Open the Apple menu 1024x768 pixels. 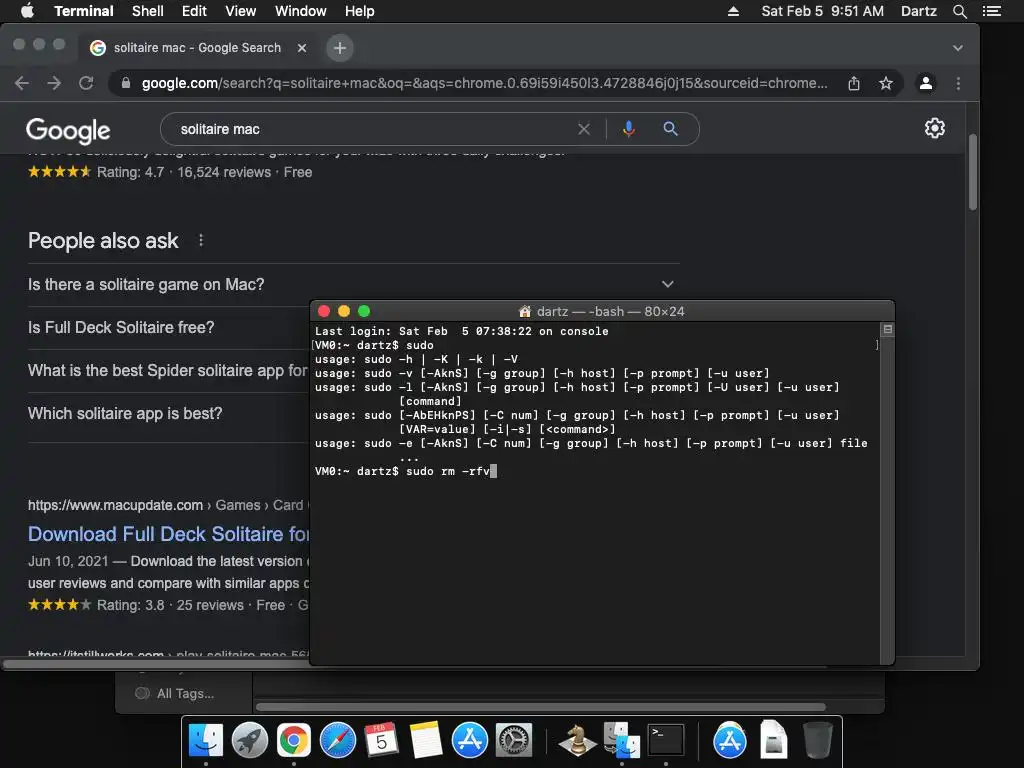pos(27,11)
